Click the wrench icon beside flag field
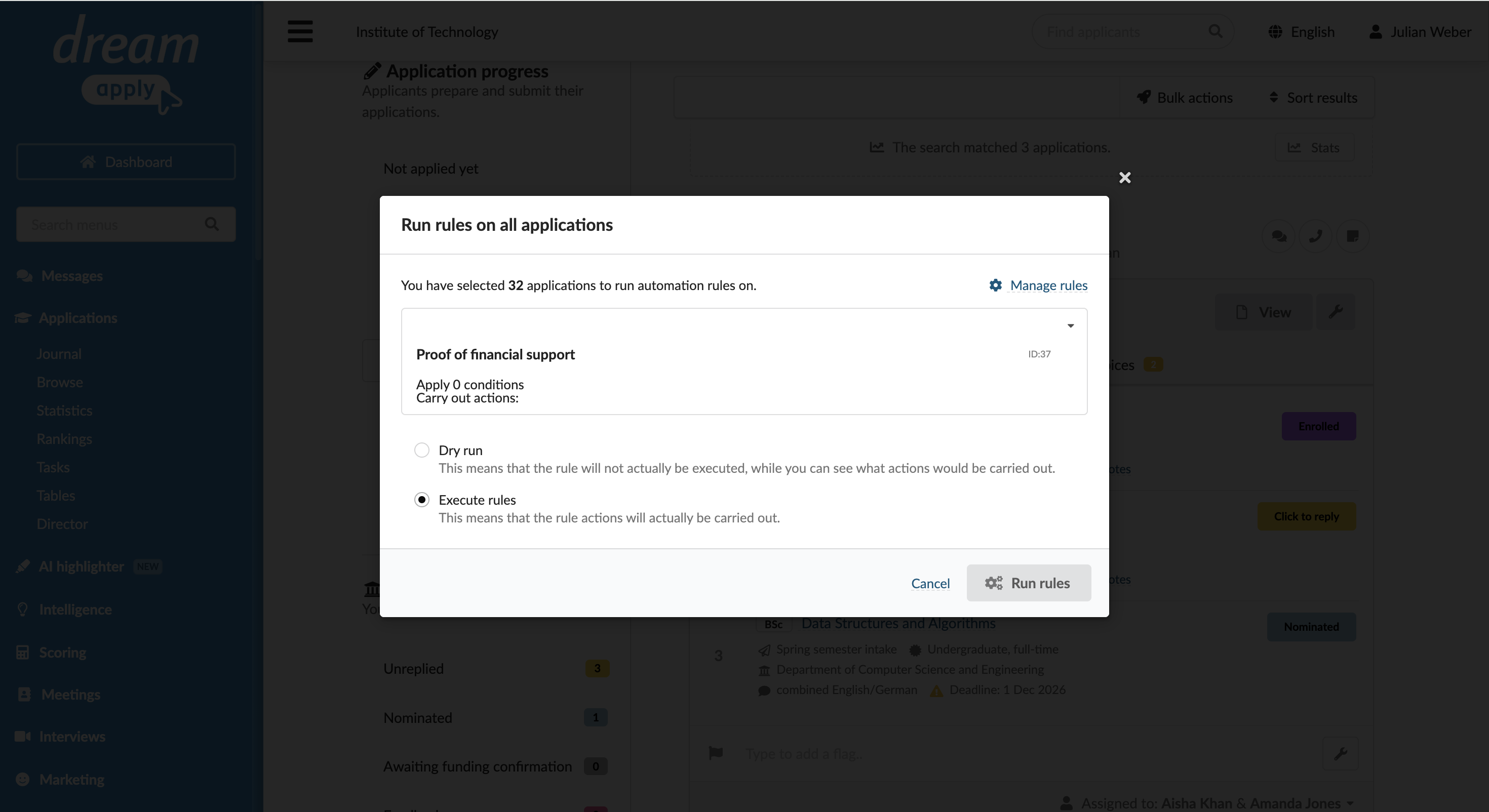This screenshot has height=812, width=1489. [x=1341, y=753]
